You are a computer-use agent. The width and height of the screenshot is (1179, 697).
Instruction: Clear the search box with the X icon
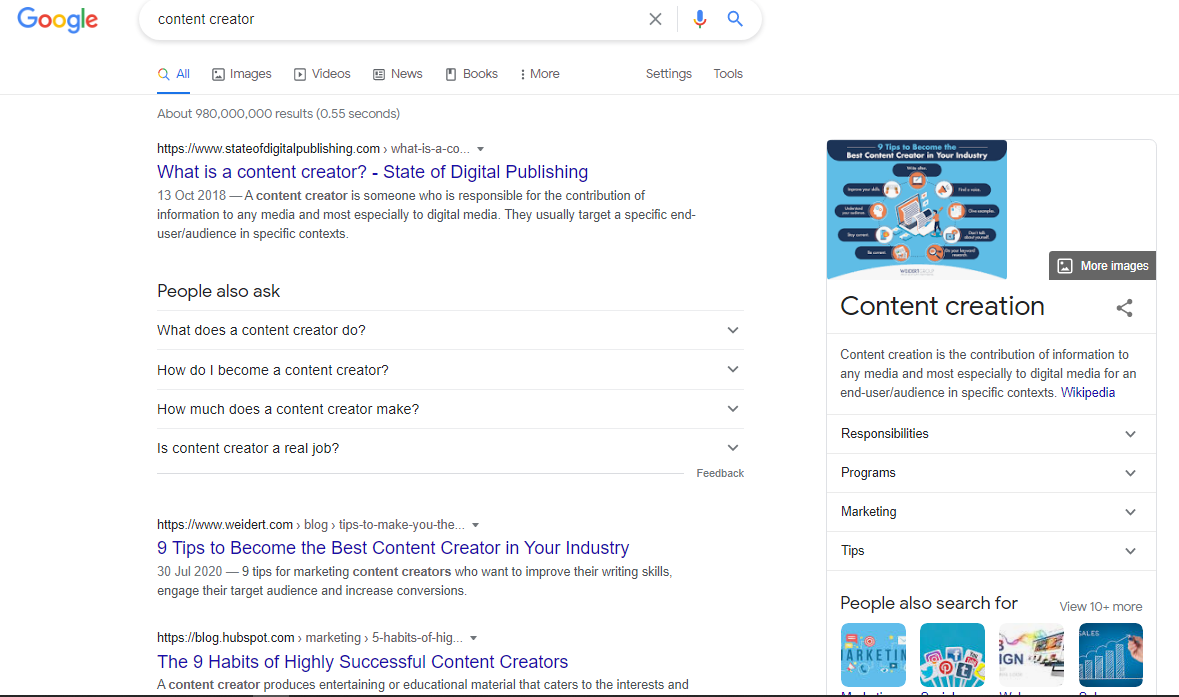coord(656,19)
